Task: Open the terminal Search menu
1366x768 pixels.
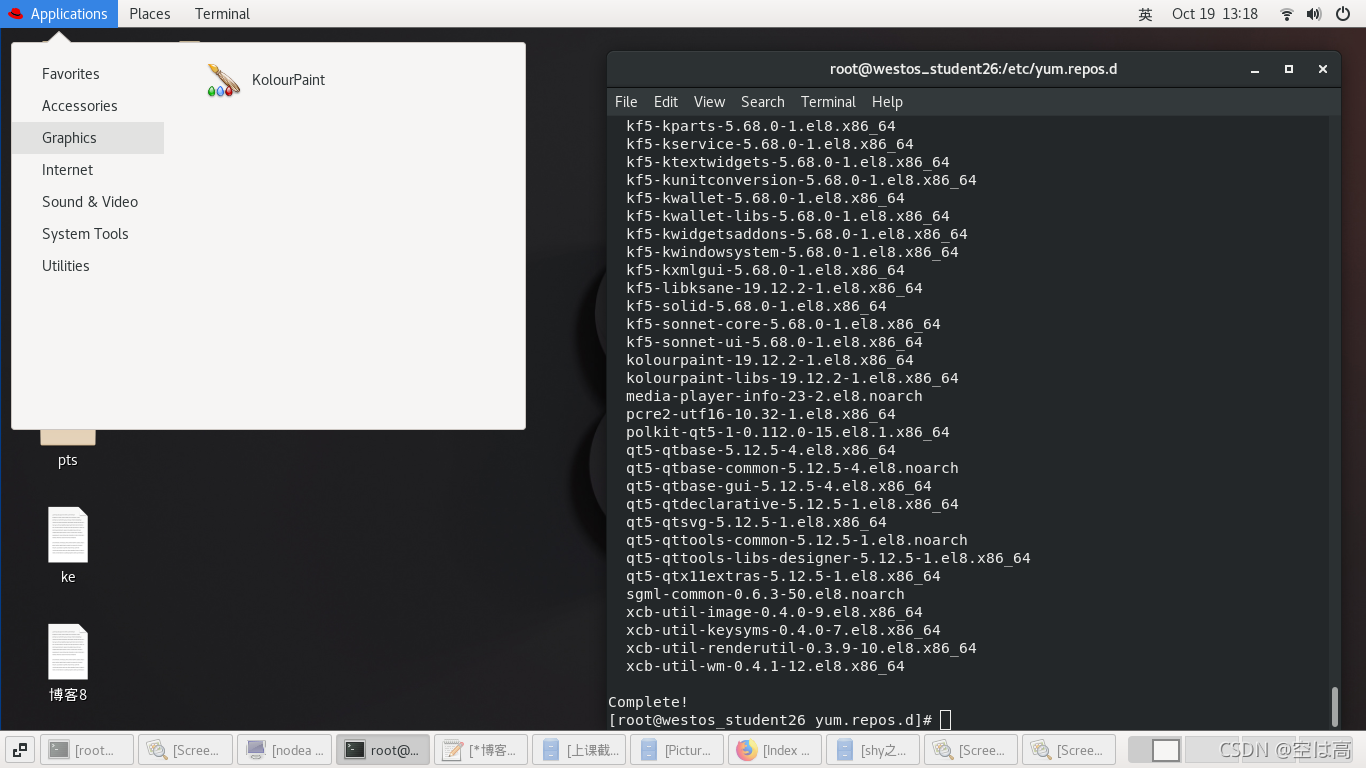Action: point(763,102)
